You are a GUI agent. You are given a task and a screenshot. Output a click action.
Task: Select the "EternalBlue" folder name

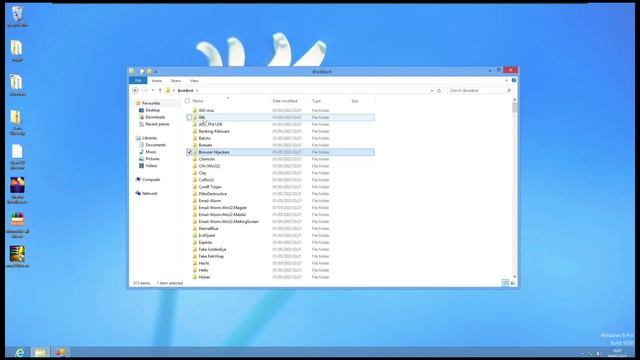point(209,228)
